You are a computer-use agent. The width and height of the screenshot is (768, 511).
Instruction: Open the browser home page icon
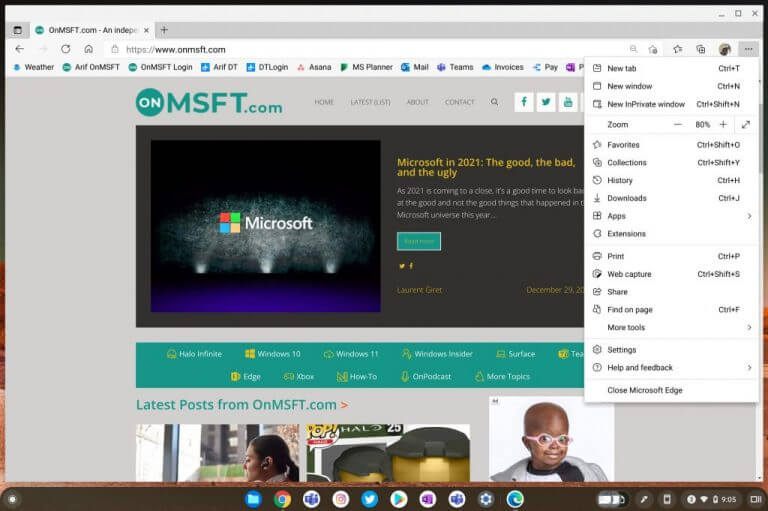pyautogui.click(x=89, y=49)
